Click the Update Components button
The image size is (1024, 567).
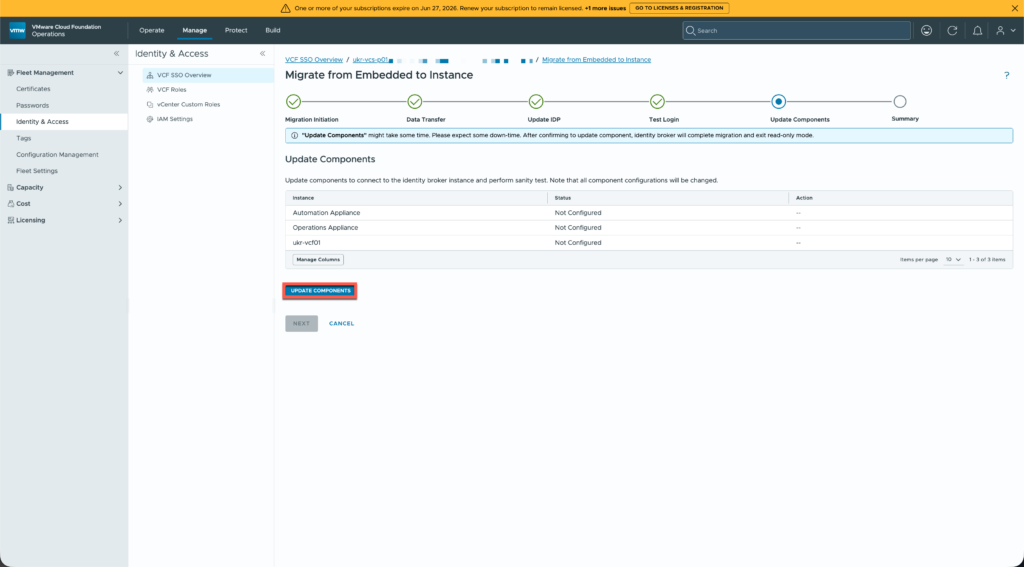pos(320,291)
